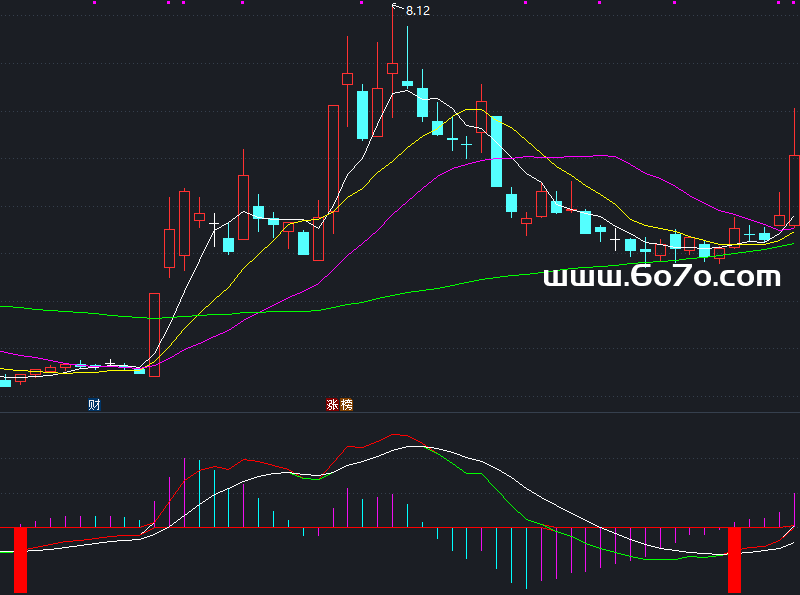Open the www.6o7o.com watermark link

click(661, 276)
